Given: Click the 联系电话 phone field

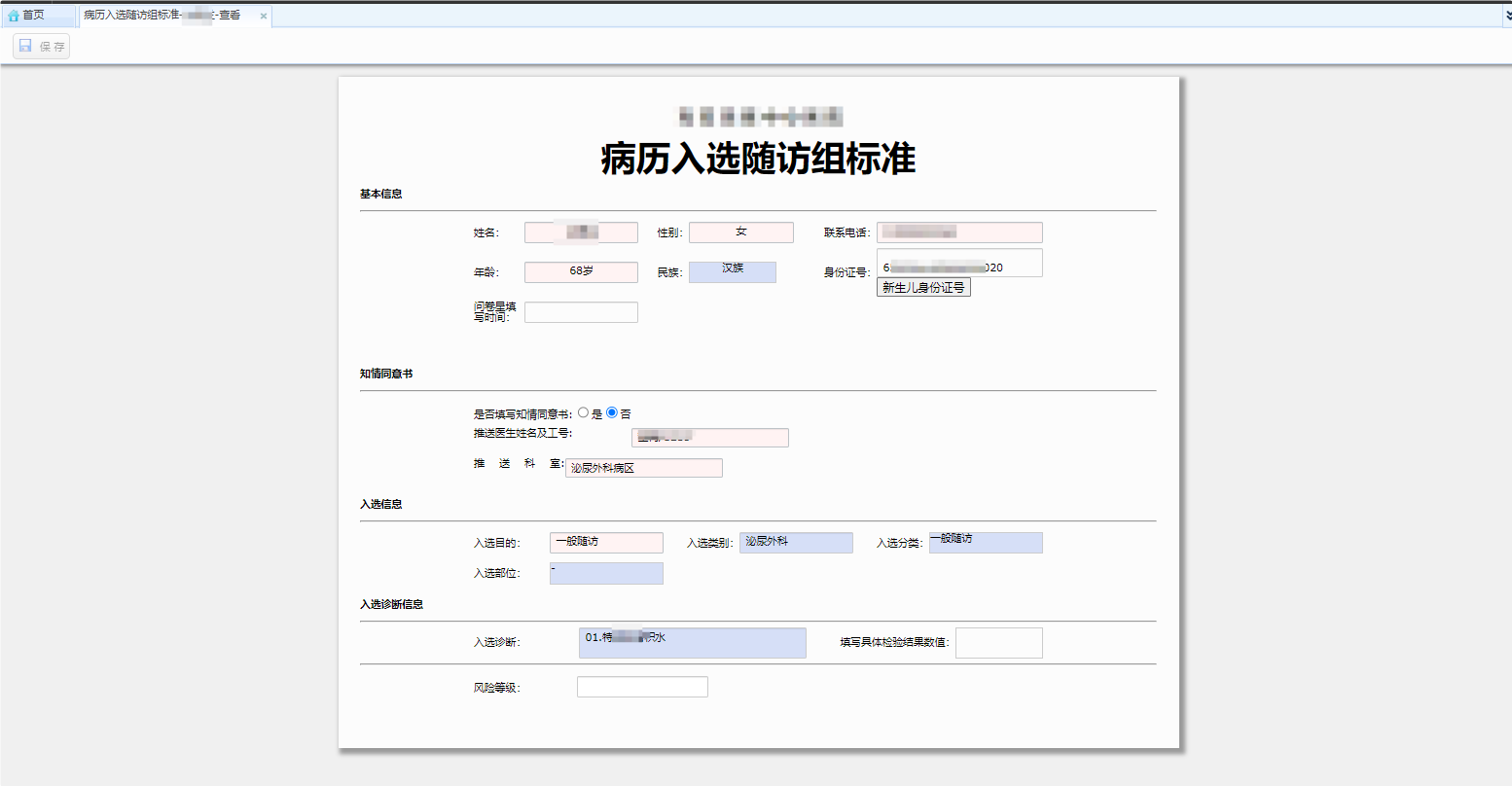Looking at the screenshot, I should (959, 232).
